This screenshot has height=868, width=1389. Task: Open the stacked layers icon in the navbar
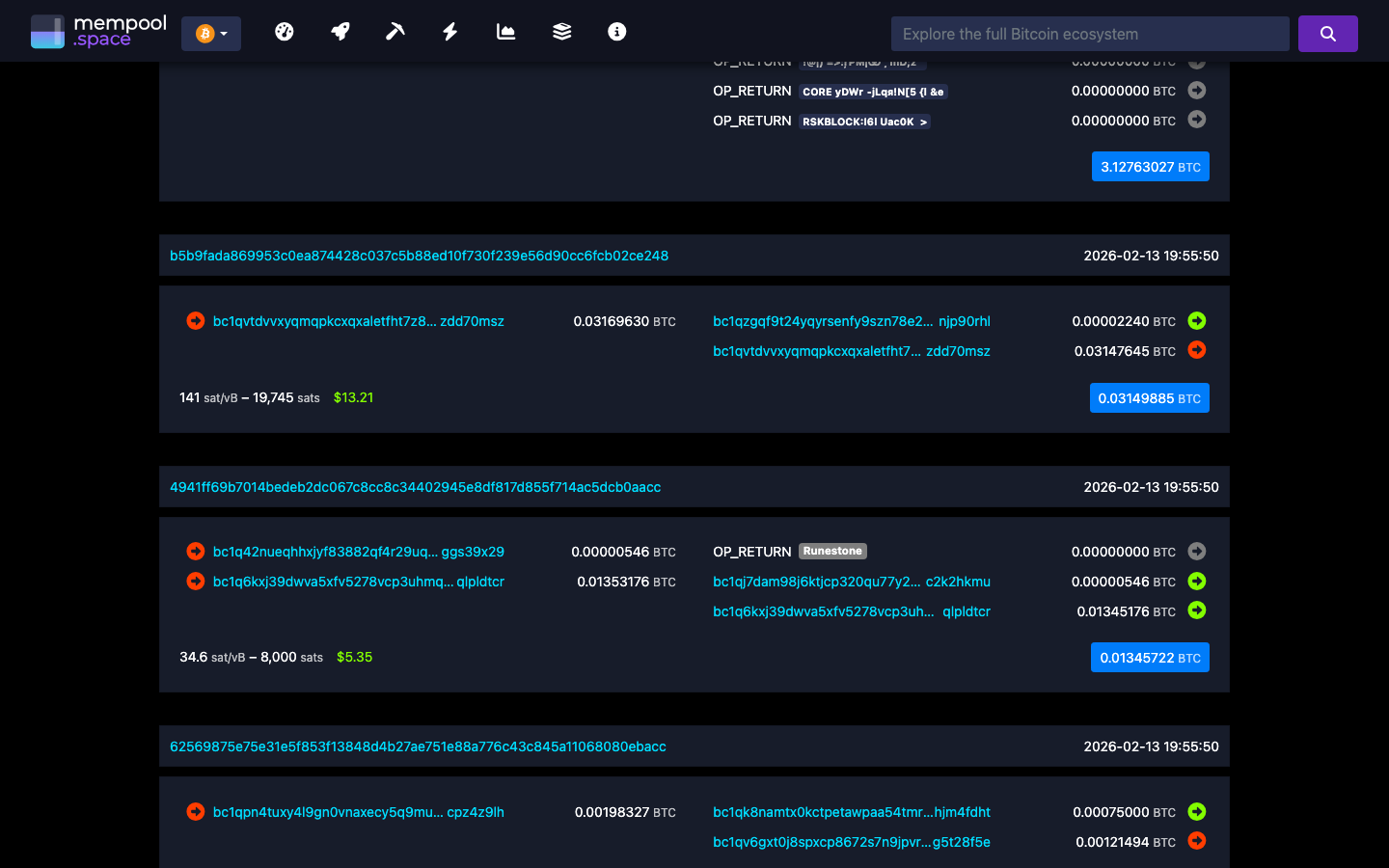coord(560,31)
